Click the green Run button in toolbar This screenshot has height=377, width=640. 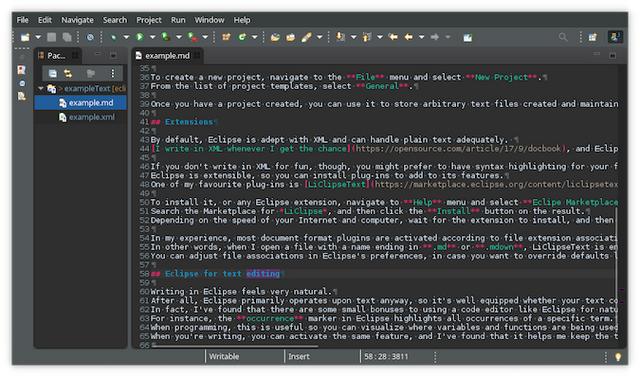tap(140, 37)
